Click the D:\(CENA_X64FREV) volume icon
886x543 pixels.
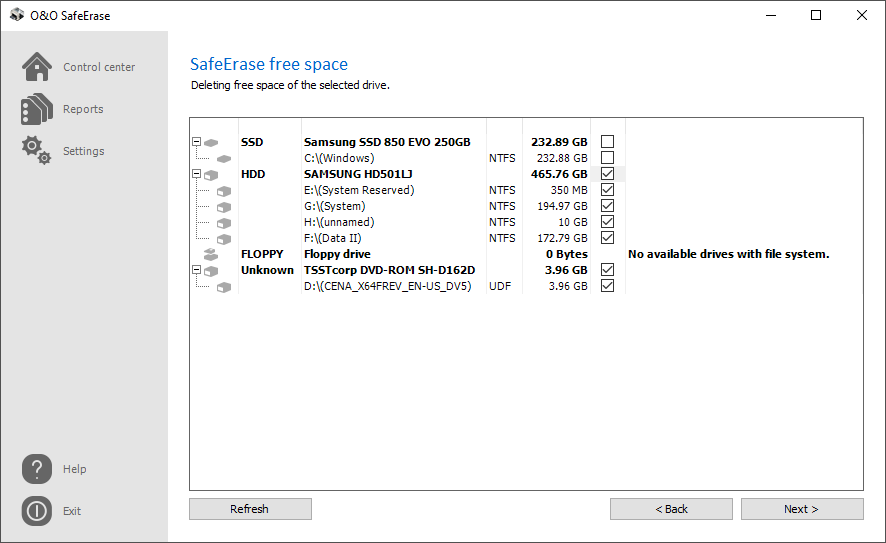(224, 287)
